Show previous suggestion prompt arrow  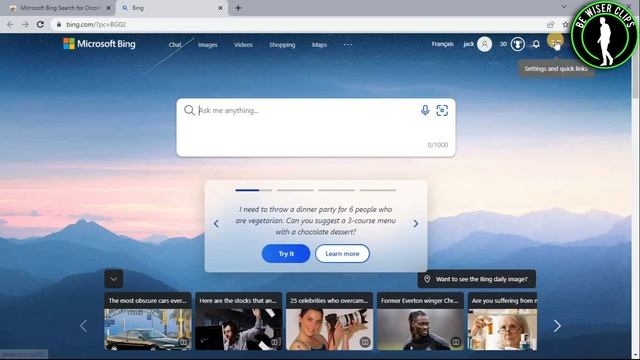pyautogui.click(x=216, y=224)
